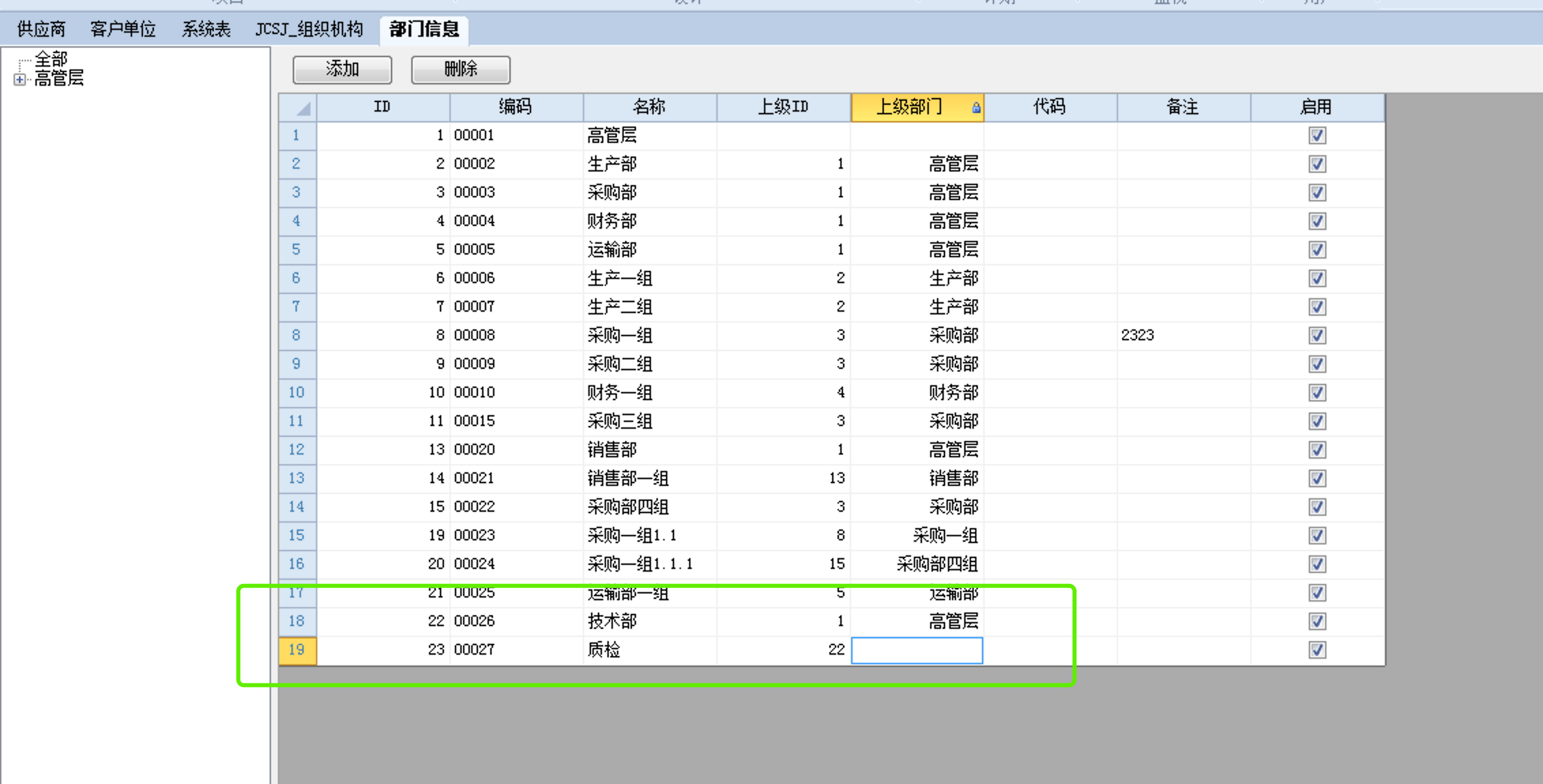The height and width of the screenshot is (784, 1543).
Task: Switch to the 系统表 tab
Action: pos(206,29)
